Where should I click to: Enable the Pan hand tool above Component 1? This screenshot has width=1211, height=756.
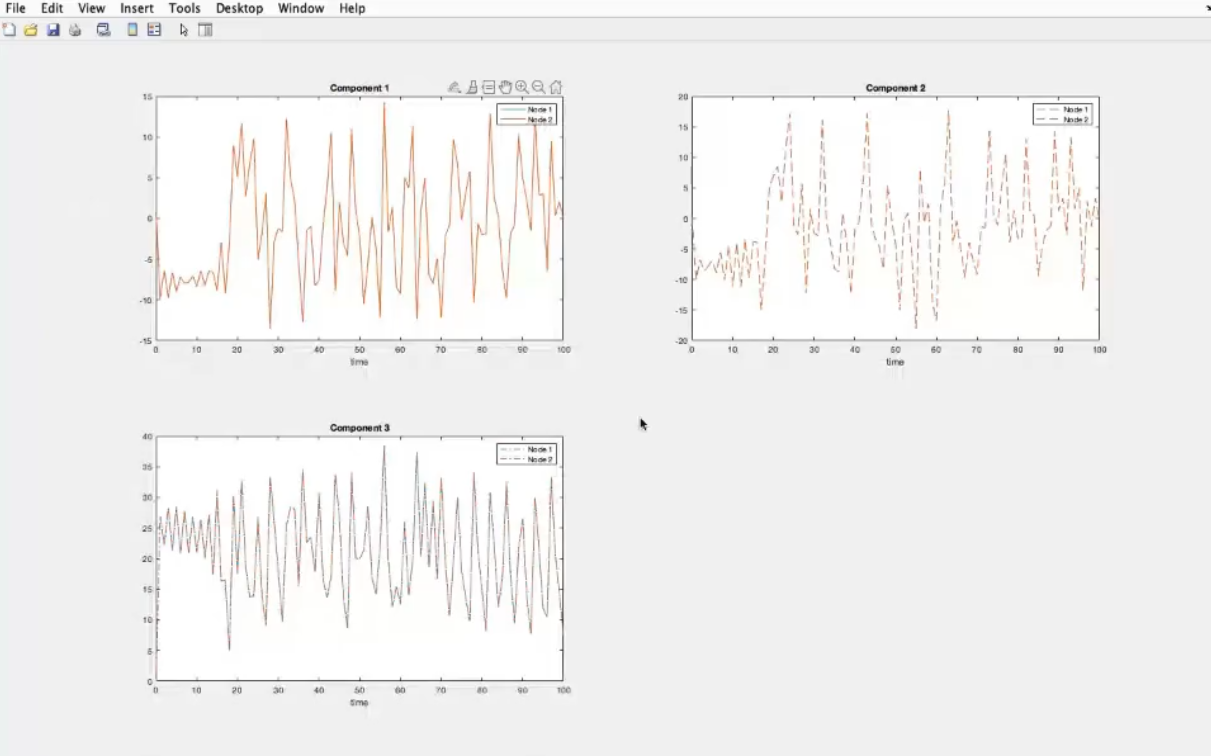(505, 88)
